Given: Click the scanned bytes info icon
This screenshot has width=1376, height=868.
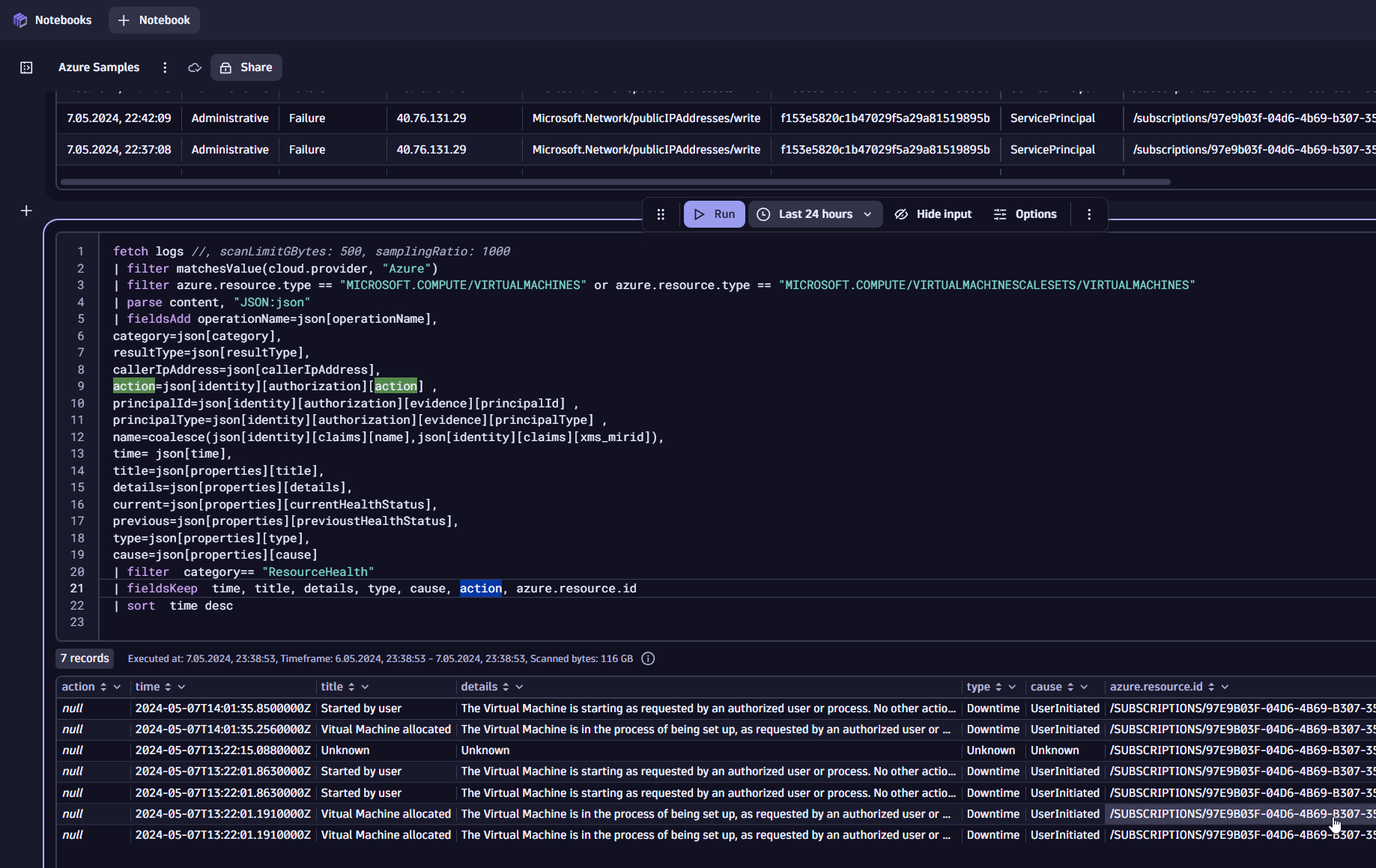Looking at the screenshot, I should [x=648, y=659].
